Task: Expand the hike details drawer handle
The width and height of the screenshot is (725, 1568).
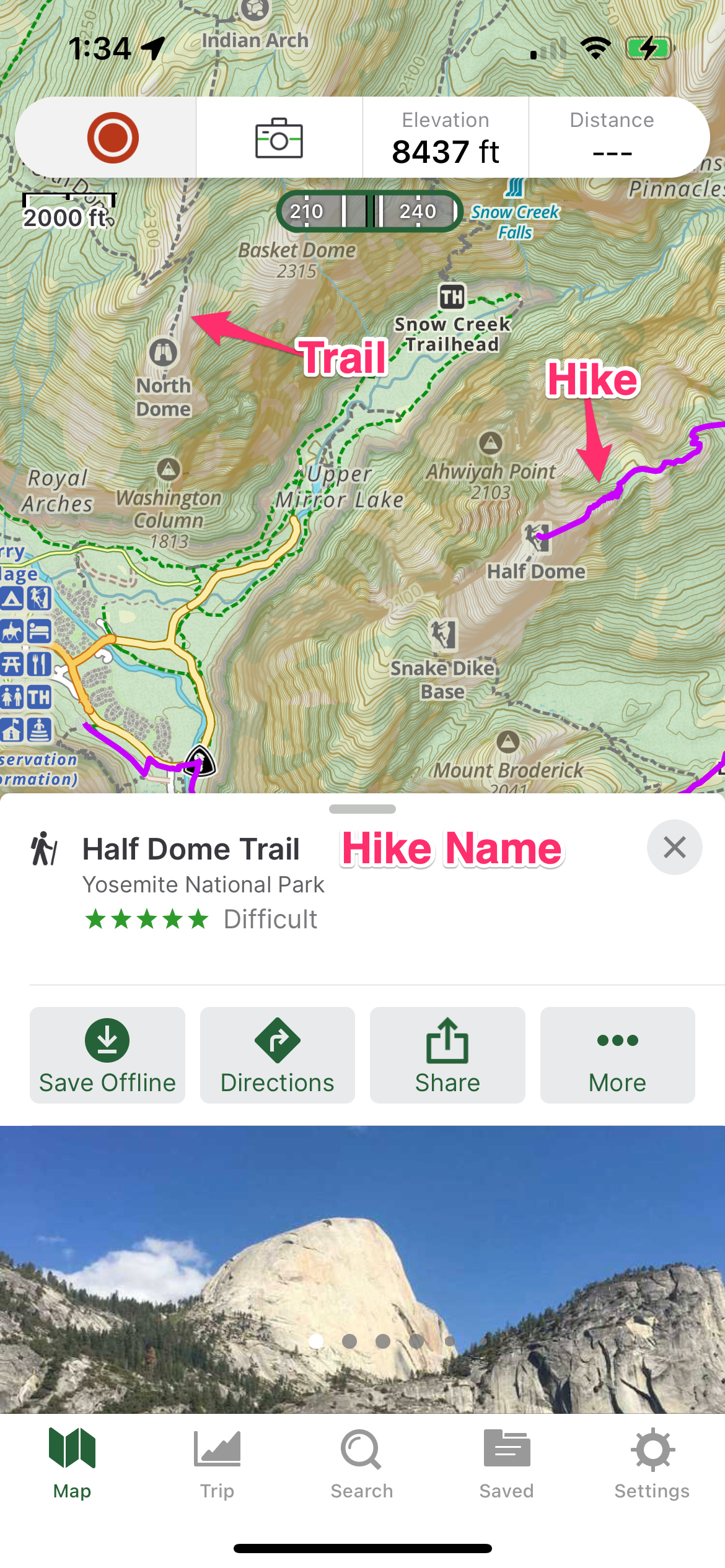Action: (362, 809)
